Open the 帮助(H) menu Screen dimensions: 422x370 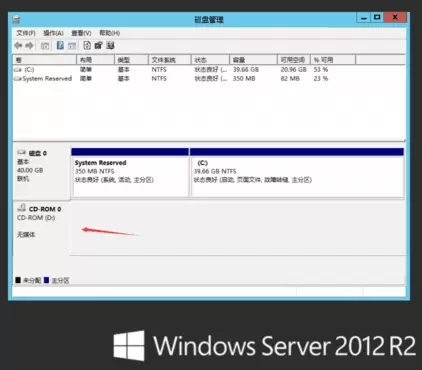pyautogui.click(x=109, y=33)
